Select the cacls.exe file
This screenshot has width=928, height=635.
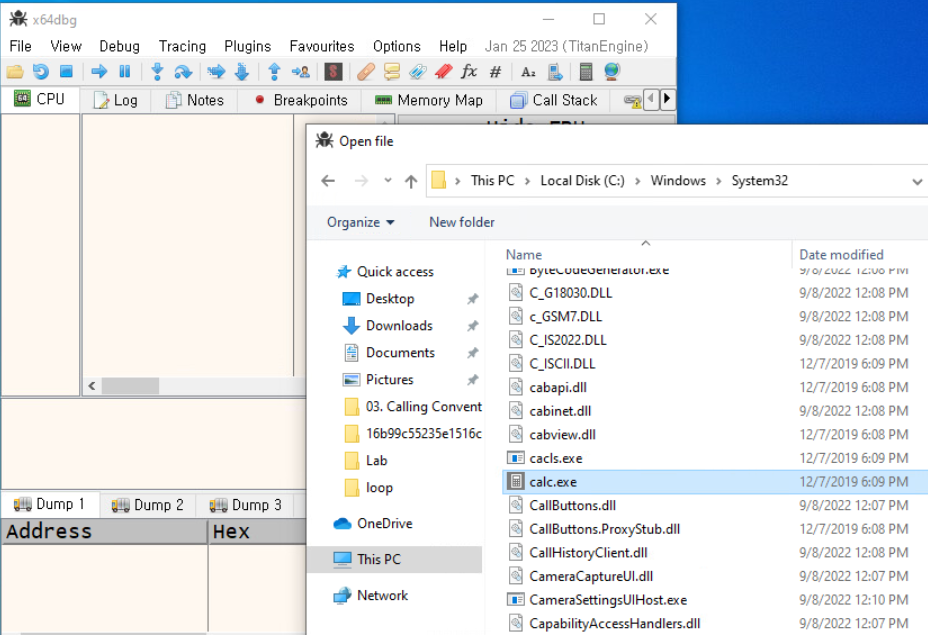tap(714, 458)
